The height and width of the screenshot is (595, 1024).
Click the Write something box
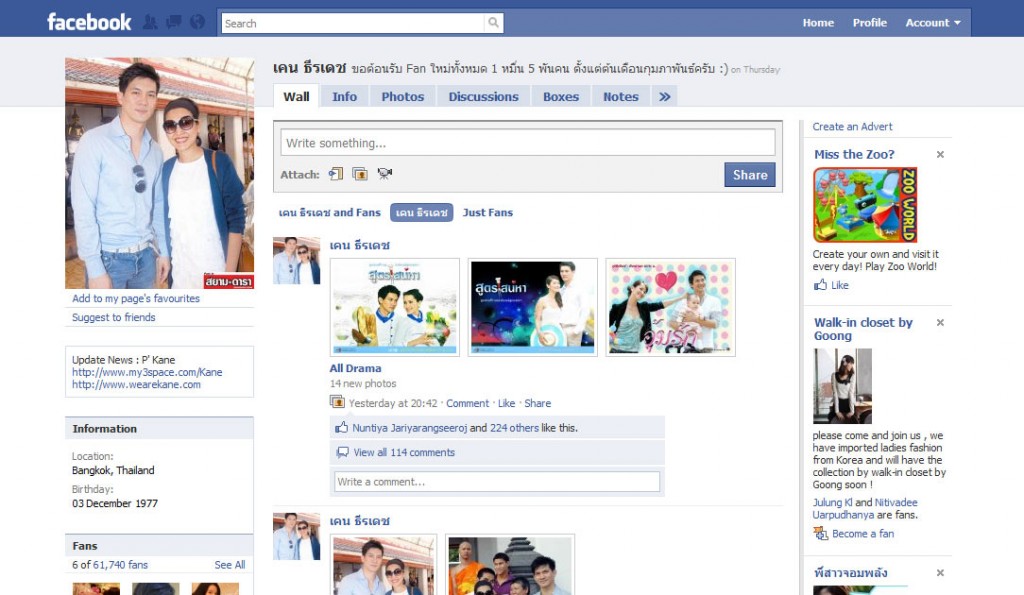[528, 142]
